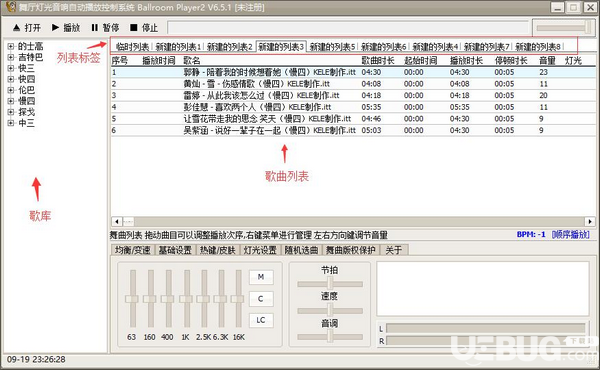Open the 随机选曲 settings tab
The height and width of the screenshot is (370, 600).
pyautogui.click(x=301, y=250)
